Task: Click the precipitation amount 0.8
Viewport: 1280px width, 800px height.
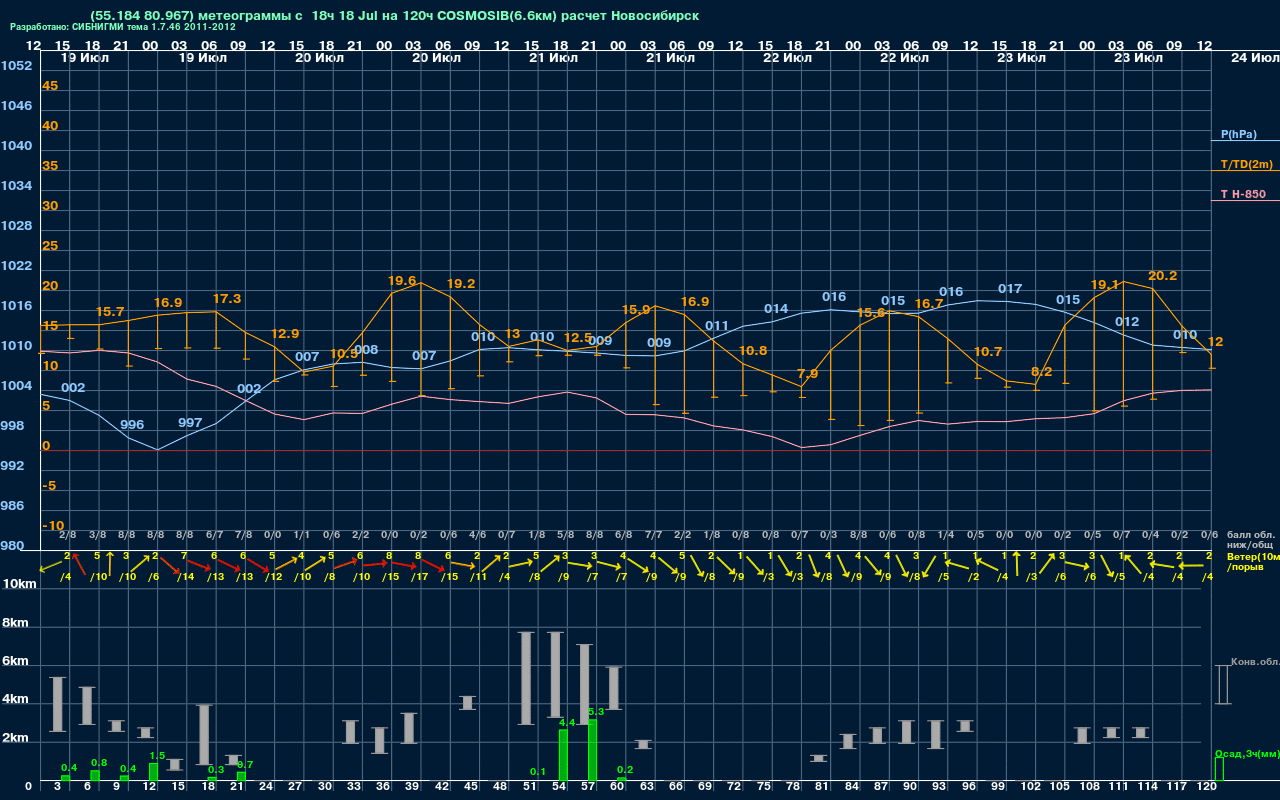Action: click(x=99, y=762)
